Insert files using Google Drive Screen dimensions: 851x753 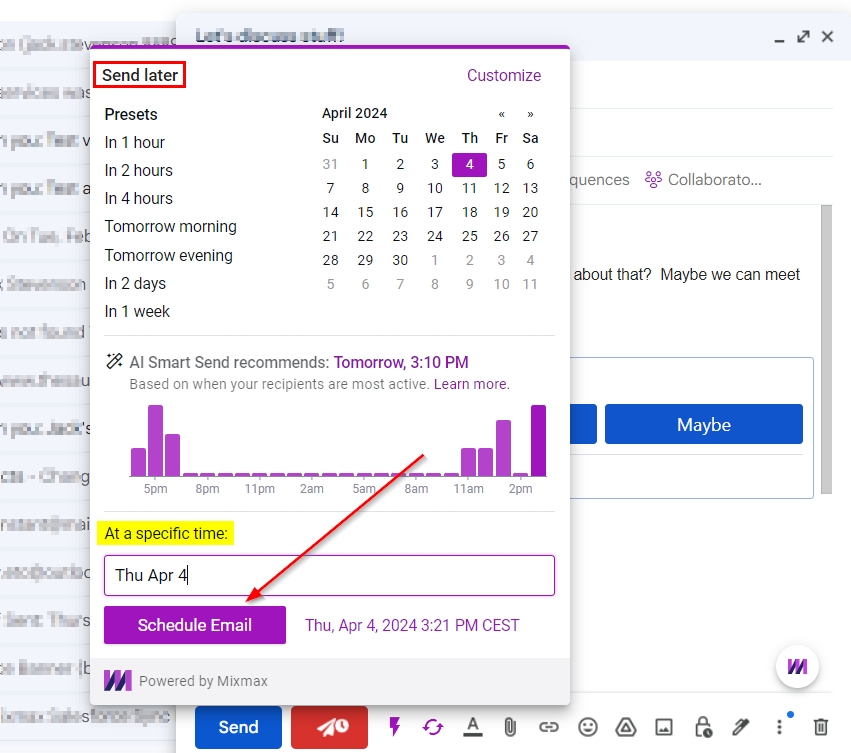pyautogui.click(x=626, y=727)
